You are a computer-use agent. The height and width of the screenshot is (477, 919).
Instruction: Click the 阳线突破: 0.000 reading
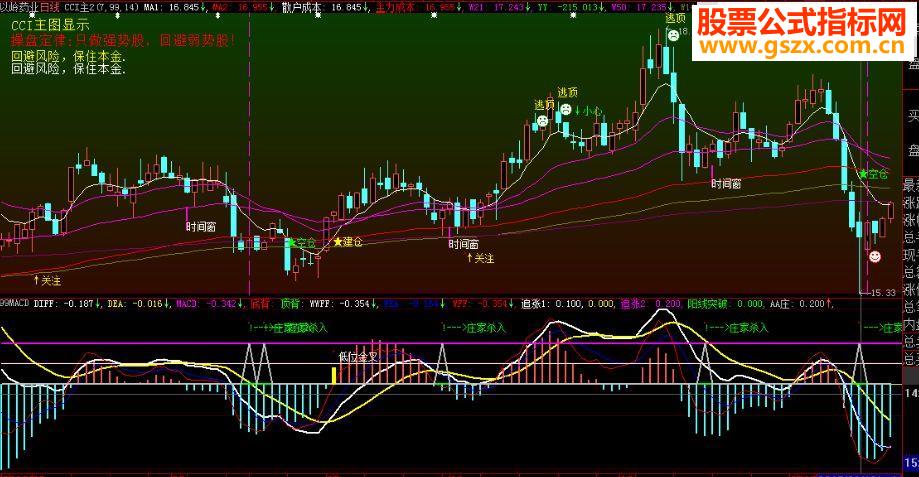click(725, 304)
